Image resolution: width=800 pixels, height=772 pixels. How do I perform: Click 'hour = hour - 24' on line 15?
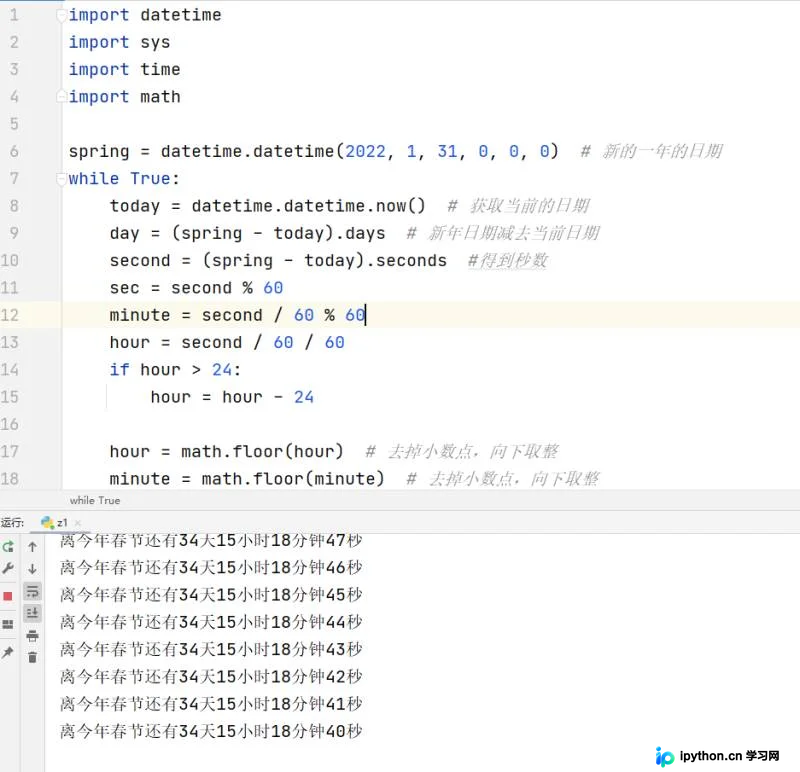coord(232,397)
